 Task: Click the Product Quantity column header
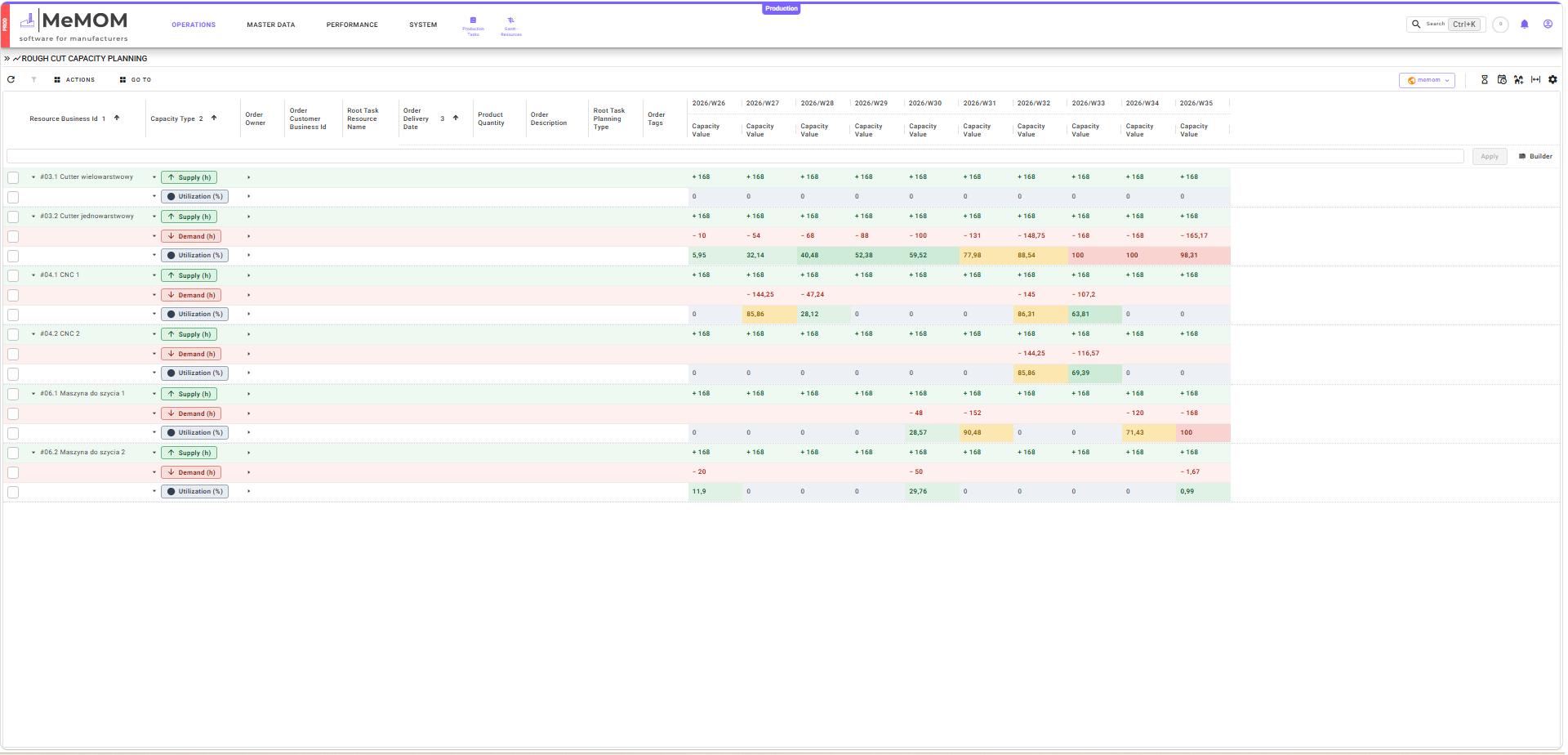(491, 119)
